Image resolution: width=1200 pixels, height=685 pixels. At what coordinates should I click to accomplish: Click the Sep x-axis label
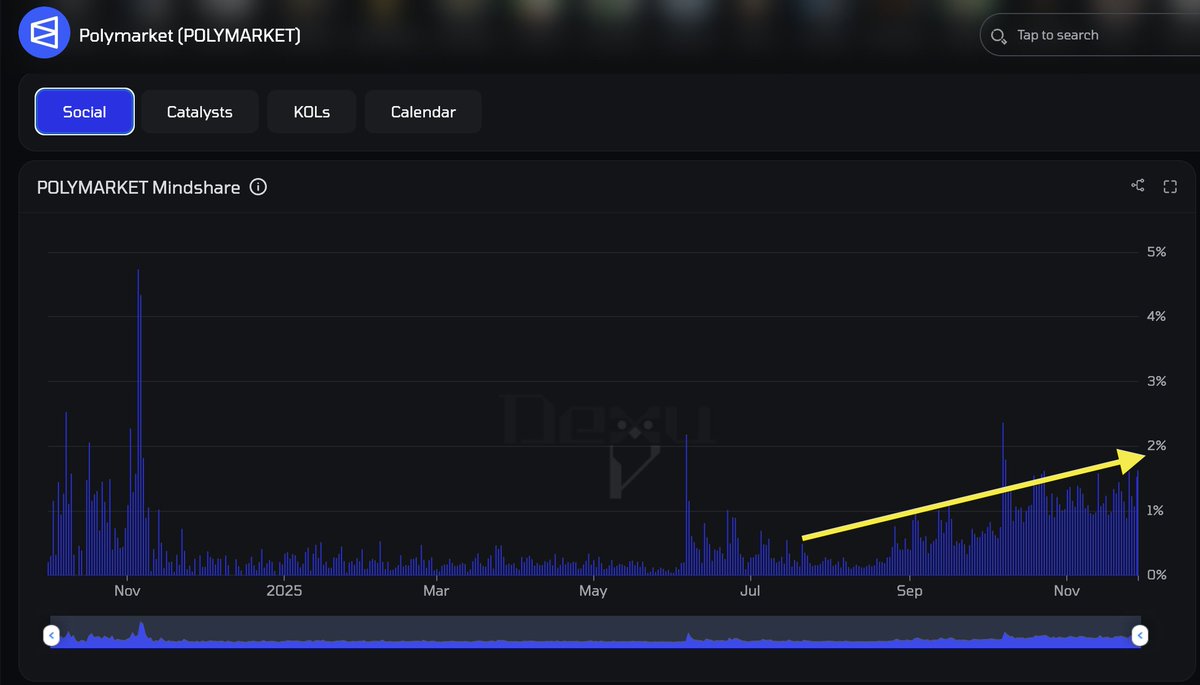click(909, 590)
